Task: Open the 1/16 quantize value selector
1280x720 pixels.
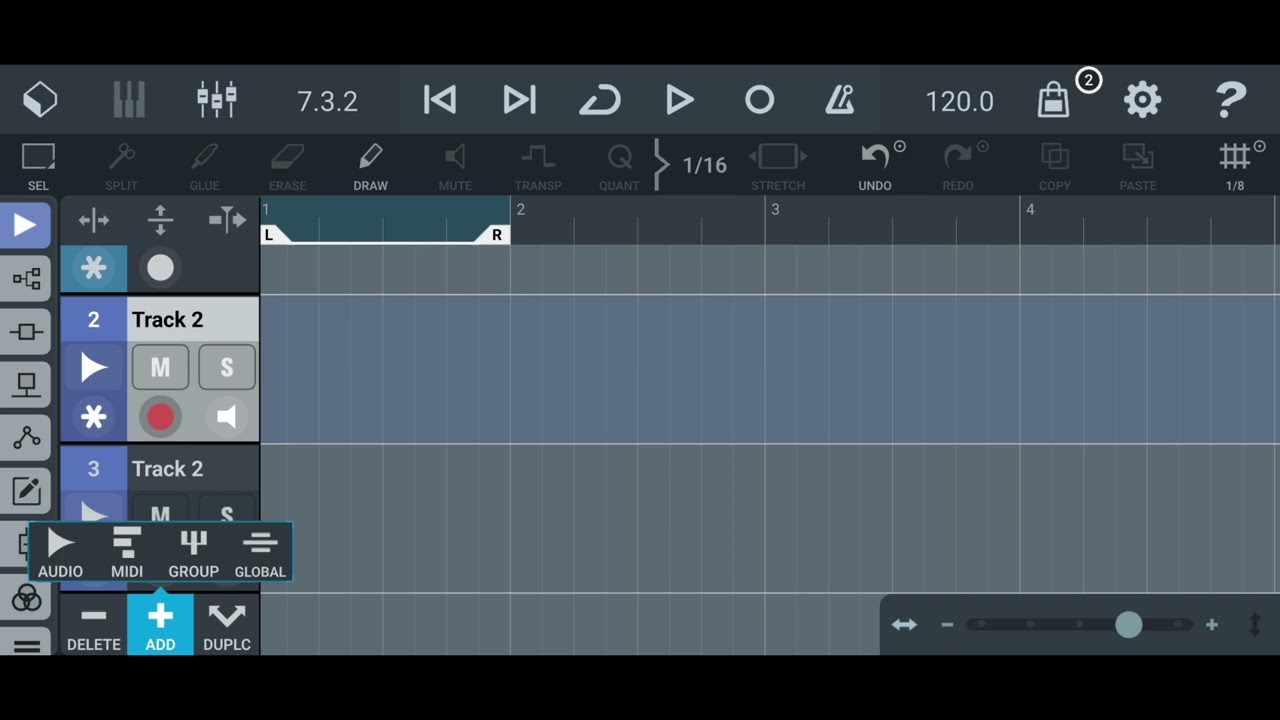Action: (x=704, y=165)
